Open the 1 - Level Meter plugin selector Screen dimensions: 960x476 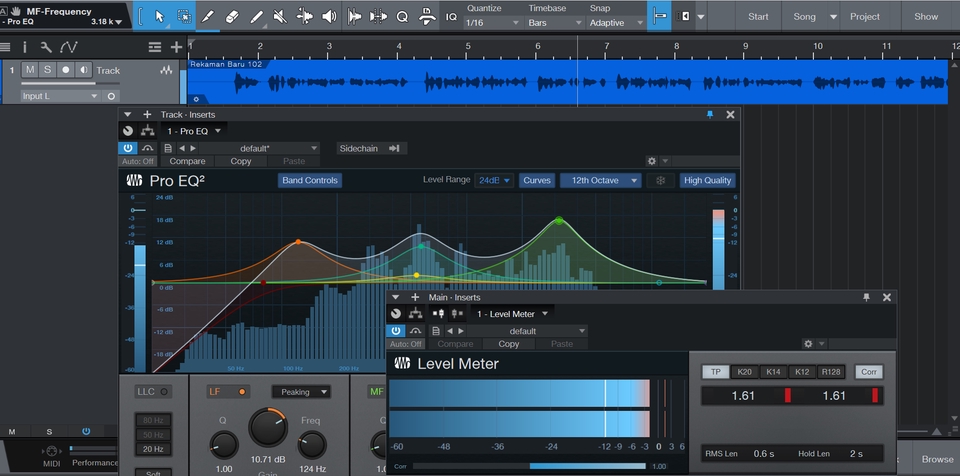(515, 314)
